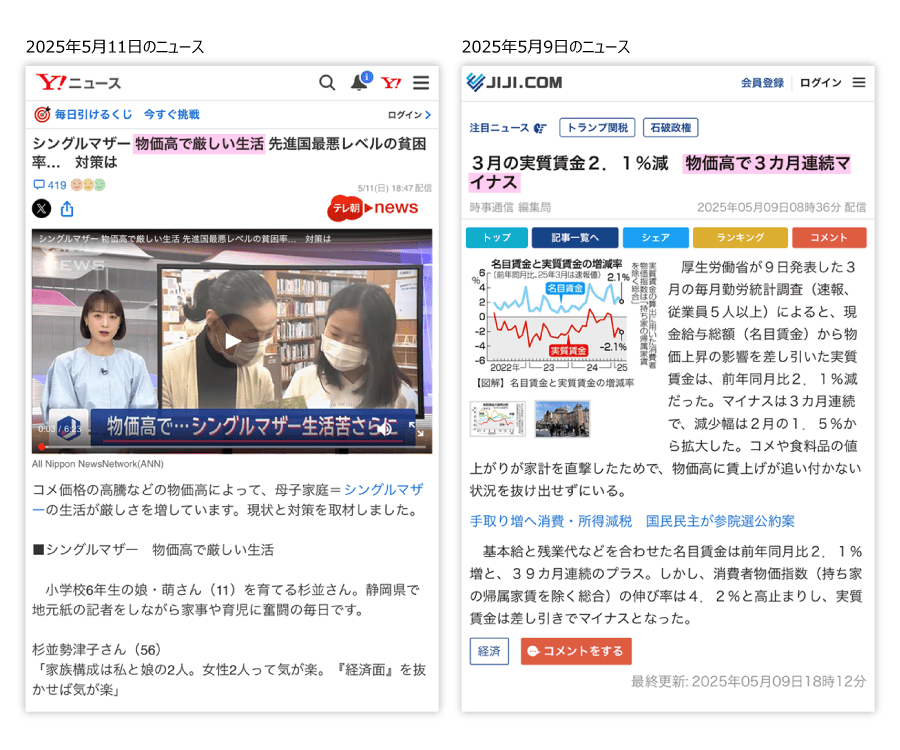
Task: Click the video progress bar
Action: [x=232, y=446]
